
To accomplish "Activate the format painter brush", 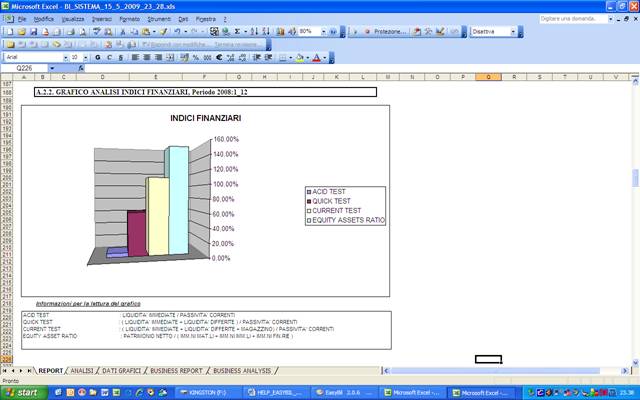I will (163, 31).
